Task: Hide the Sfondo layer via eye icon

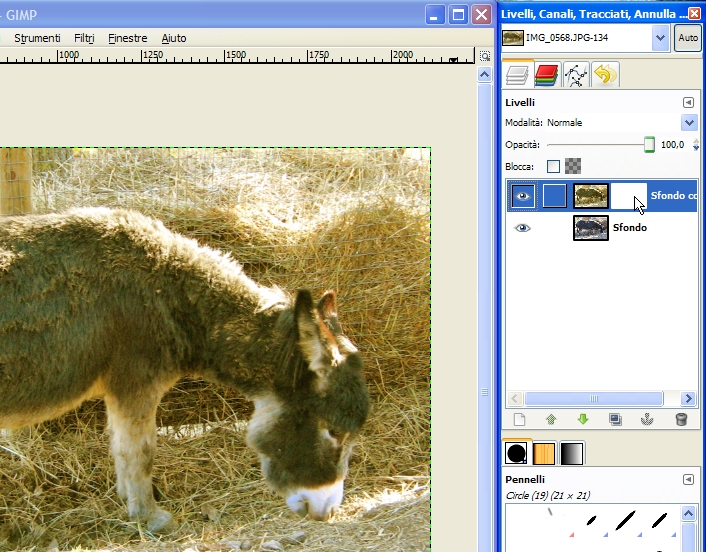Action: coord(522,228)
